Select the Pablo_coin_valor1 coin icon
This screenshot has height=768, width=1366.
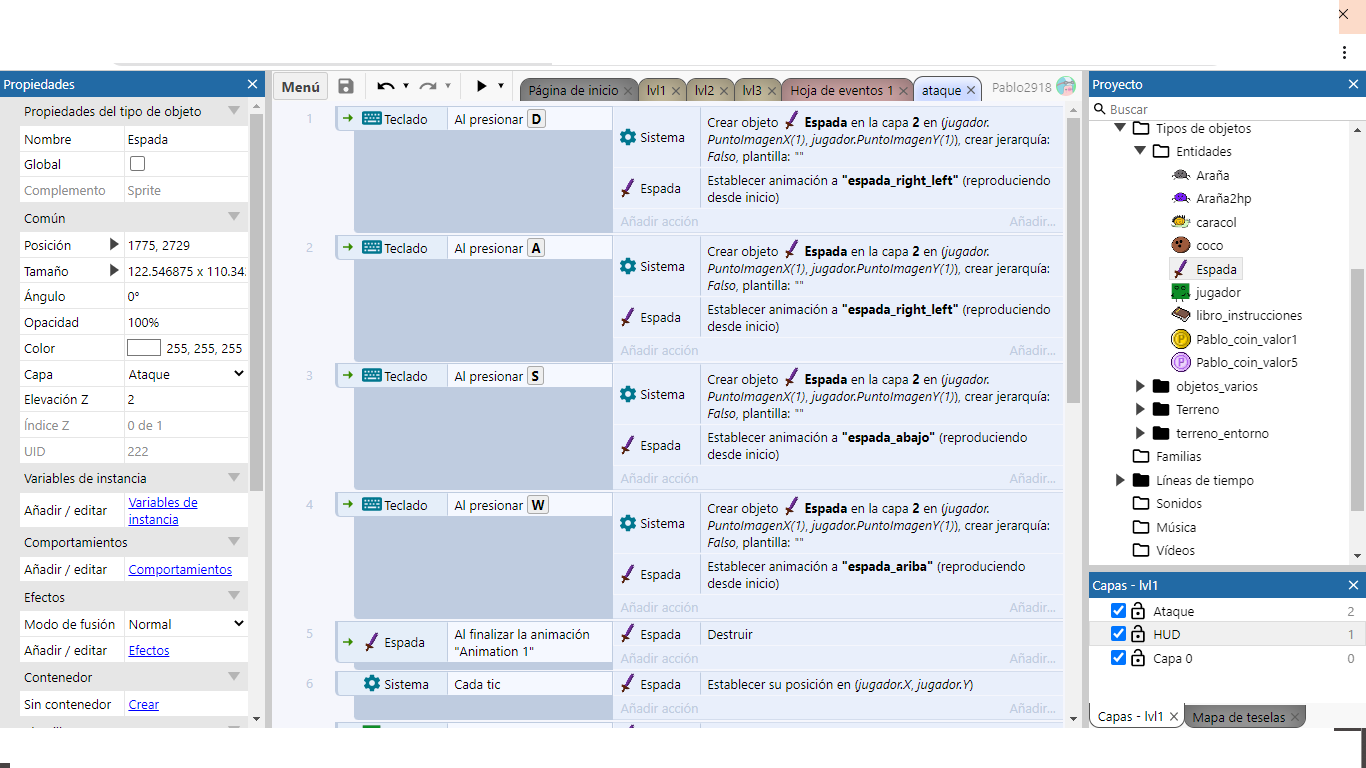1180,339
